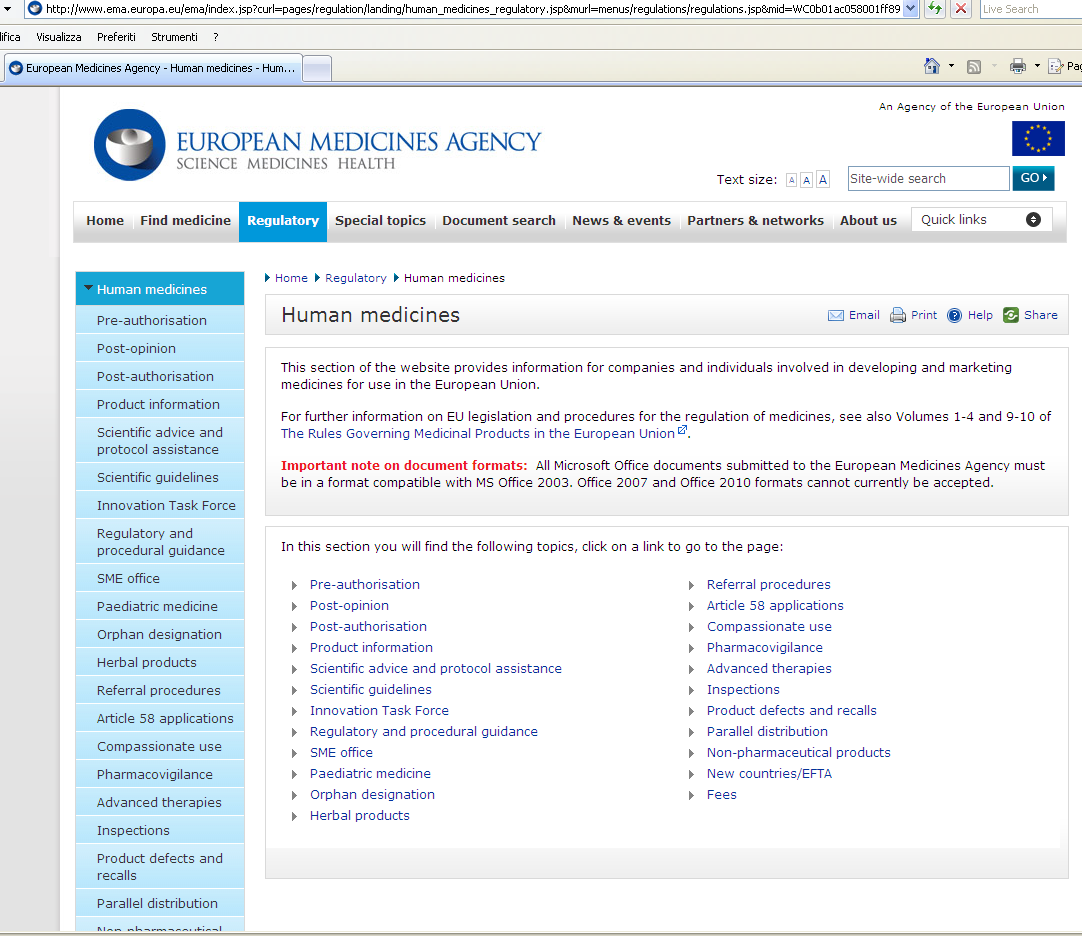Select the smallest text size A
The image size is (1082, 936).
pos(791,180)
